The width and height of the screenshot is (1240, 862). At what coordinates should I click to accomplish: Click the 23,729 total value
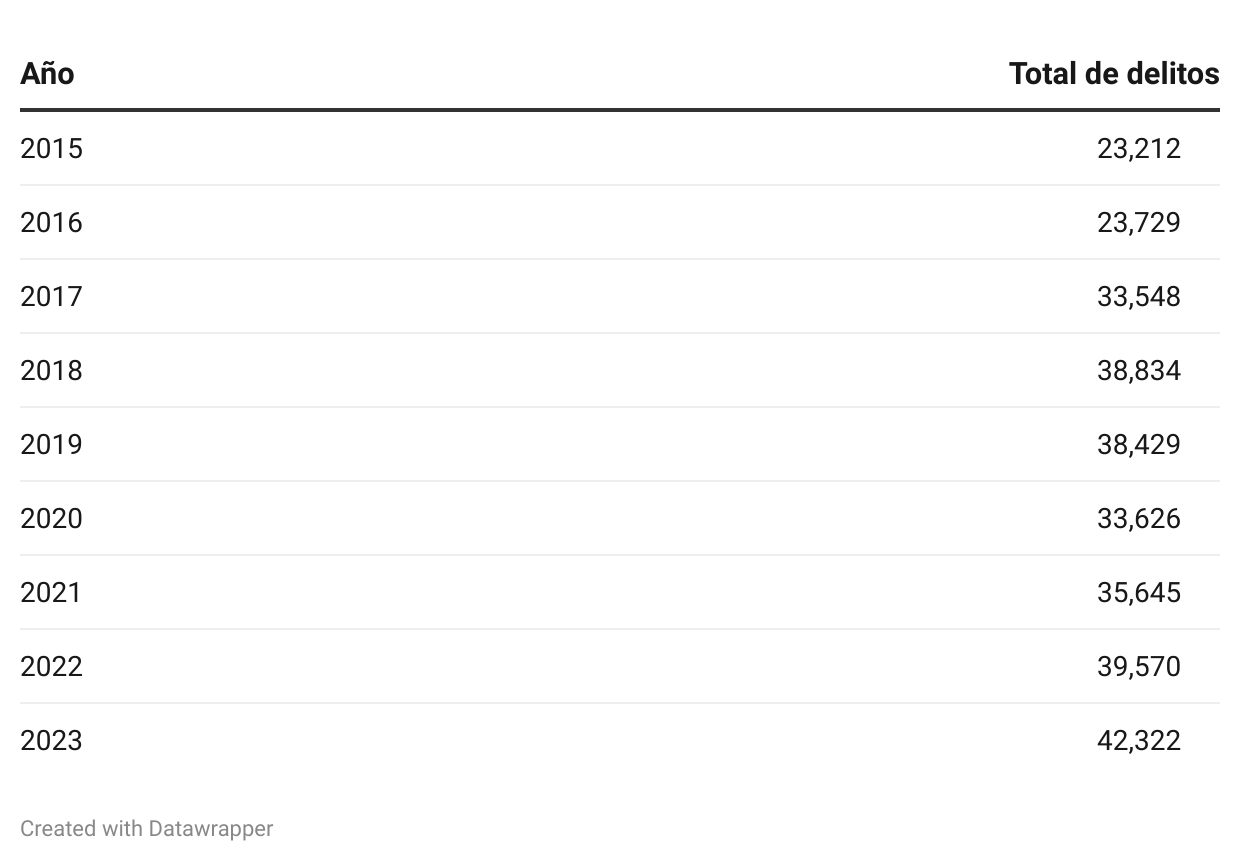(1138, 223)
